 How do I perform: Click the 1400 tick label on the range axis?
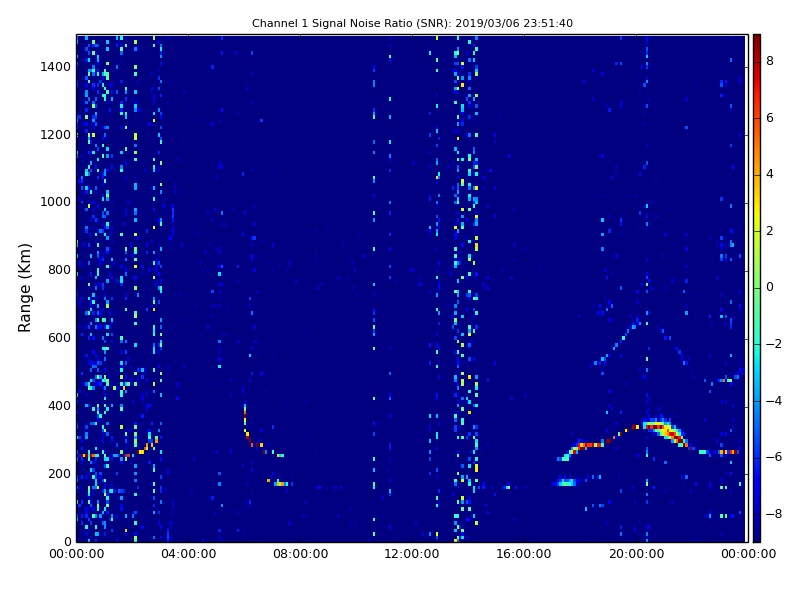click(56, 67)
